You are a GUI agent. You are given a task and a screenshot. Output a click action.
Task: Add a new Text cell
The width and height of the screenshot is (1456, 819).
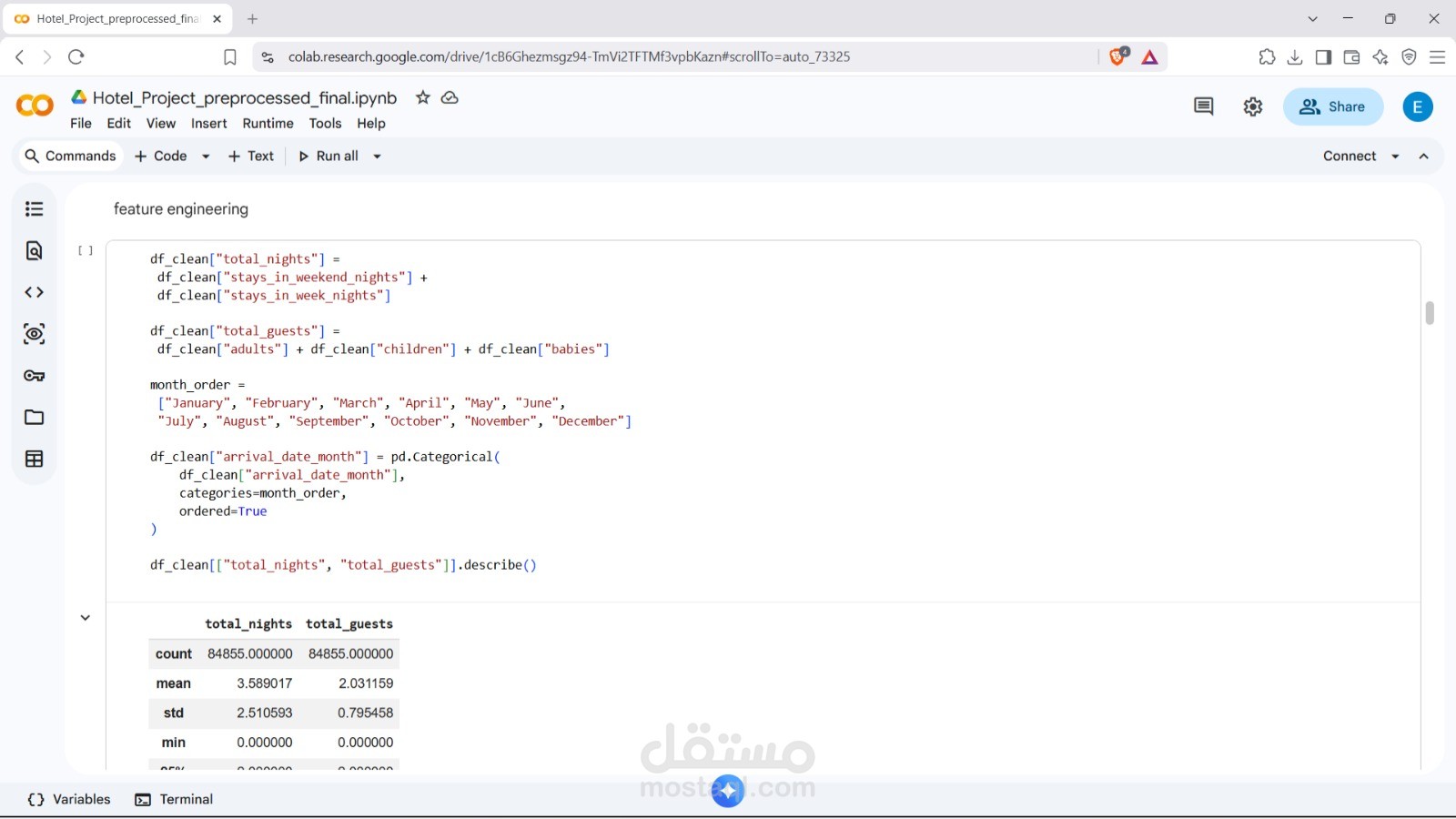click(x=251, y=157)
